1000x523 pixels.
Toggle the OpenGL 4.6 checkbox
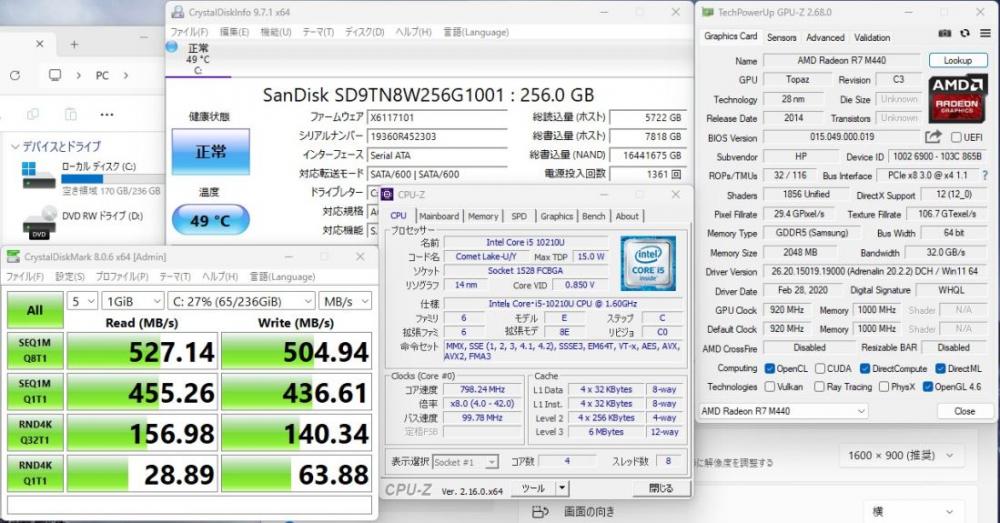tap(928, 387)
